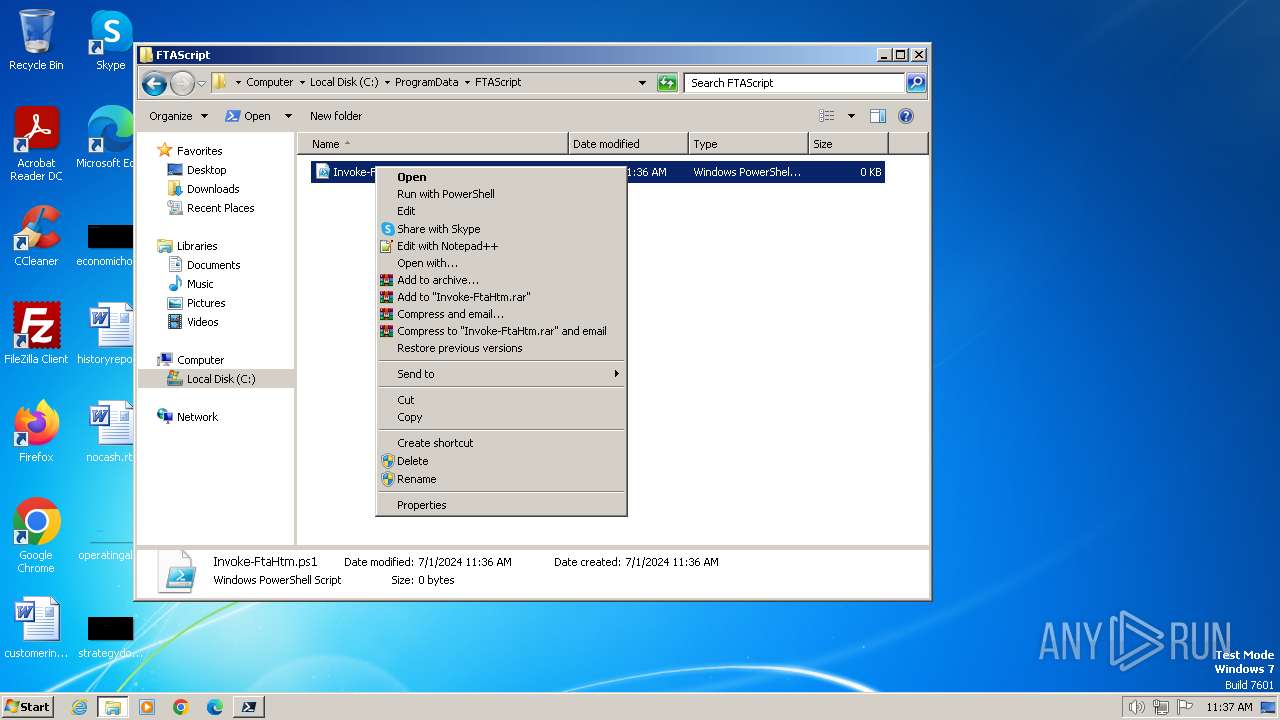The height and width of the screenshot is (720, 1280).
Task: Choose Compress and email…
Action: (x=501, y=314)
